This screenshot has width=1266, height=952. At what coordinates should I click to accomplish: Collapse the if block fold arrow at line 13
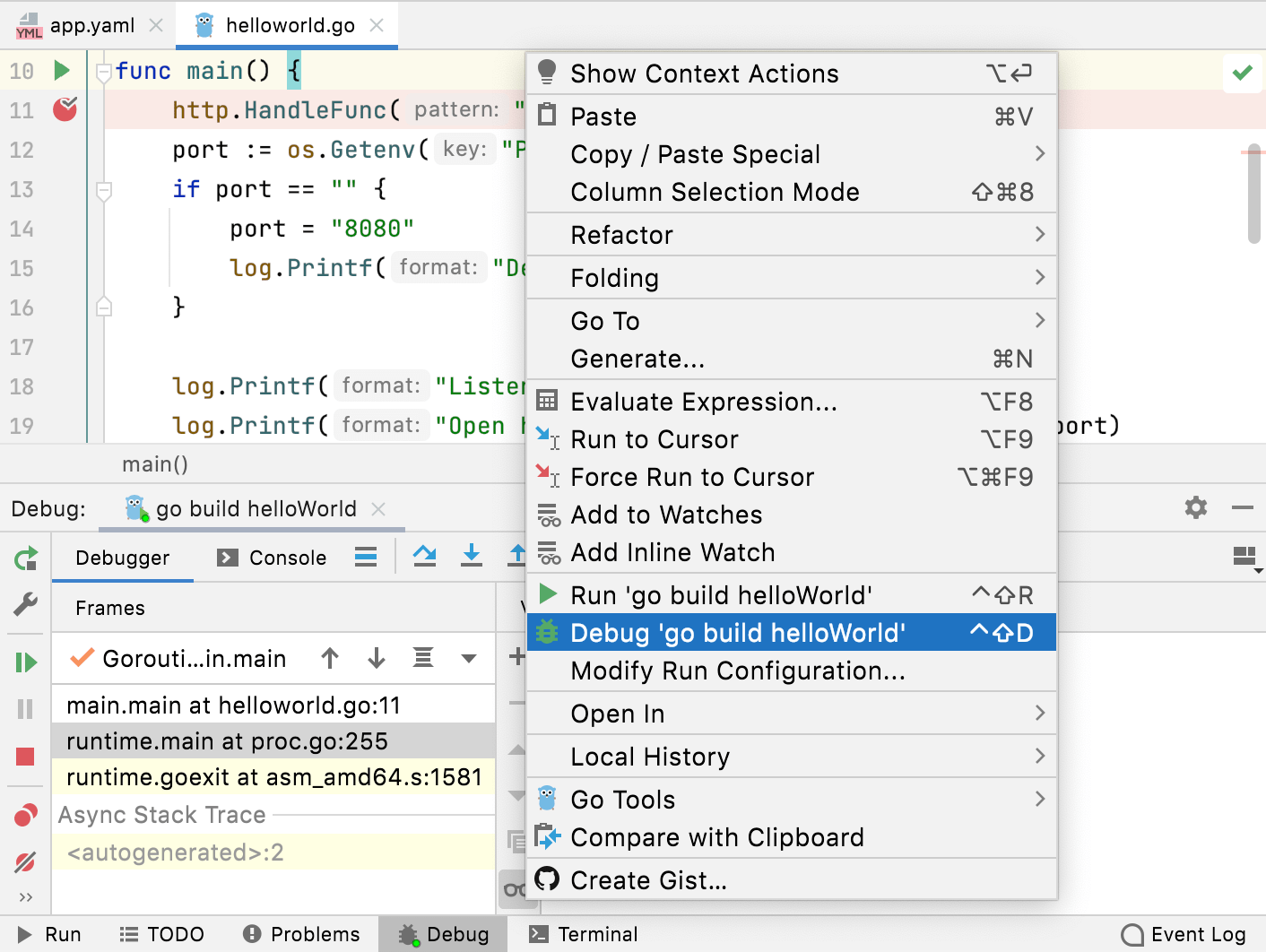[x=103, y=190]
